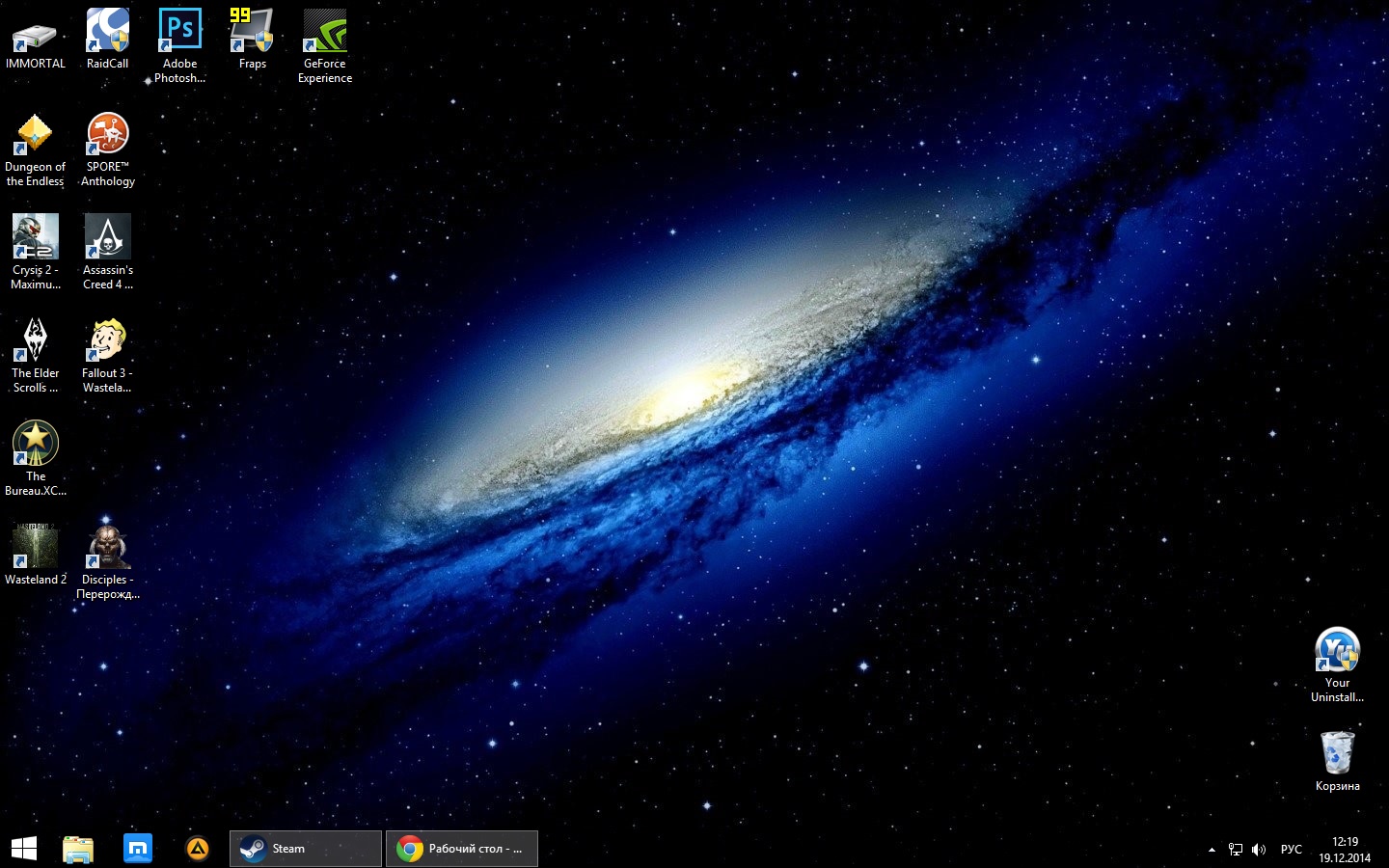Select the Assassin's Creed 4 icon

click(107, 238)
